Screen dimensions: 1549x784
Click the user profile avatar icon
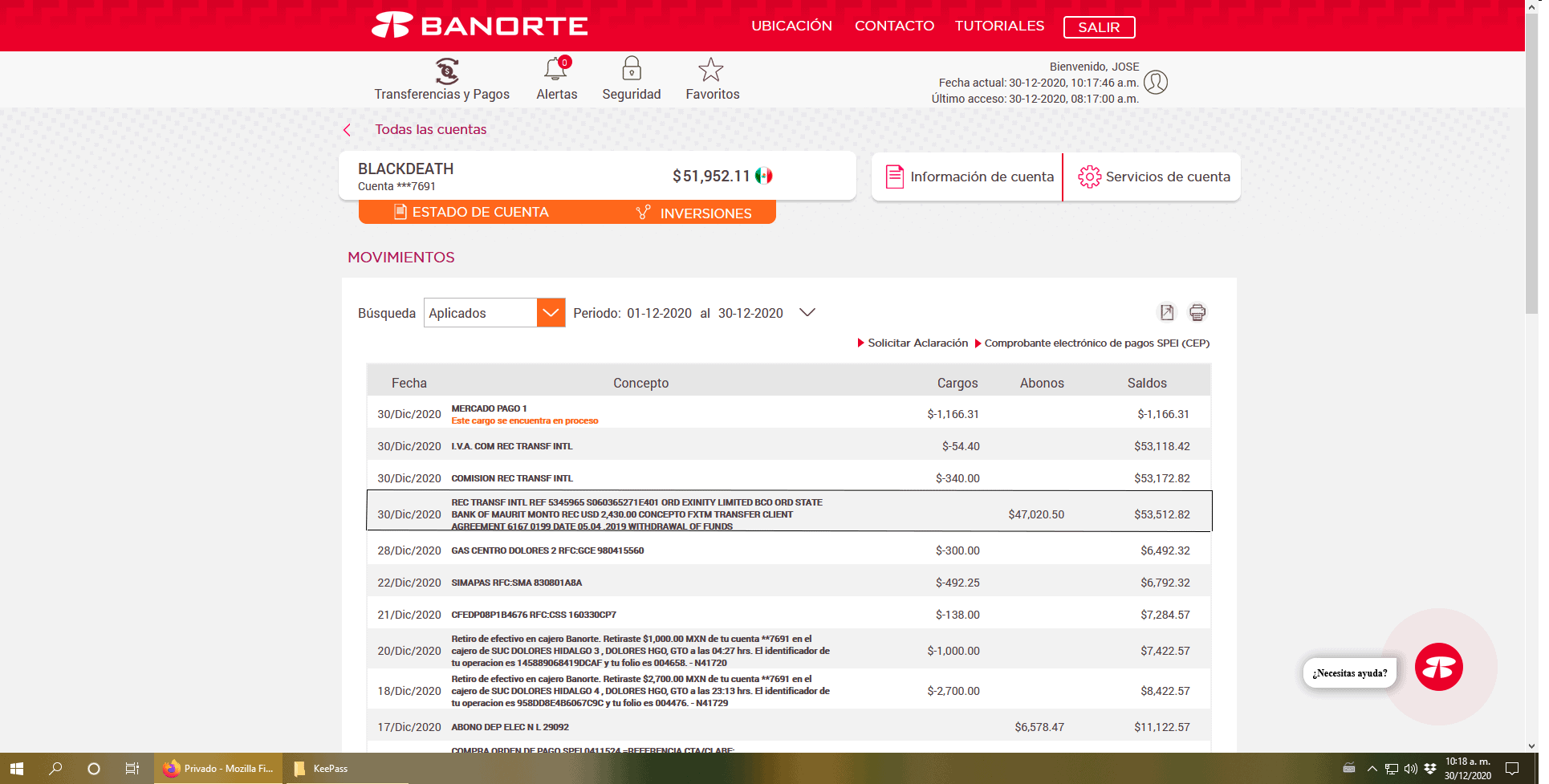click(1156, 82)
